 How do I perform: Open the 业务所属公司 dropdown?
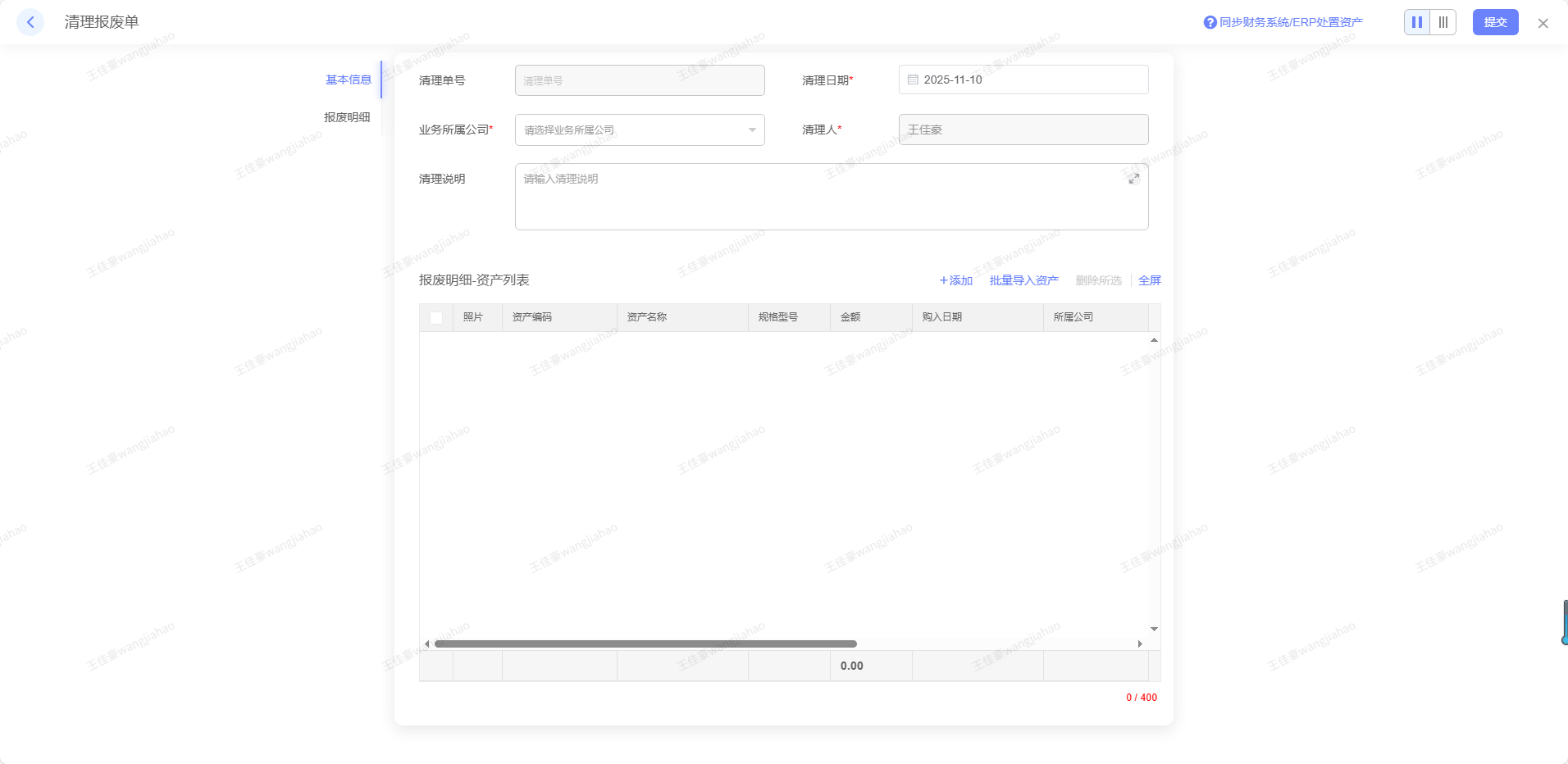coord(640,130)
